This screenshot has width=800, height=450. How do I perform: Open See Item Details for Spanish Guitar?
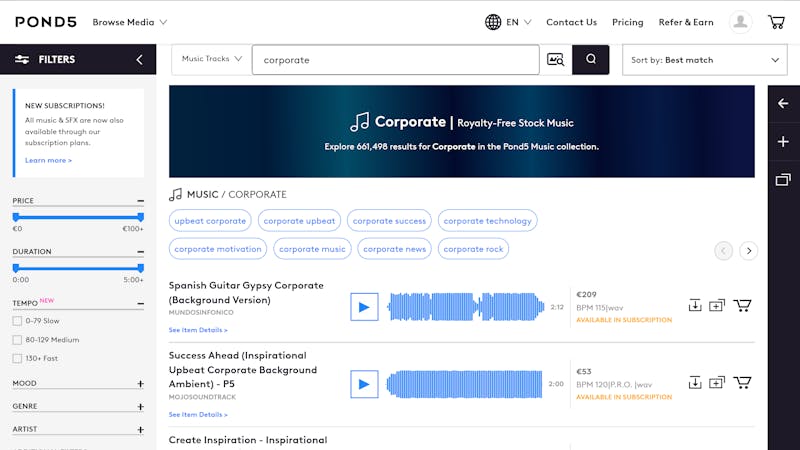(198, 330)
